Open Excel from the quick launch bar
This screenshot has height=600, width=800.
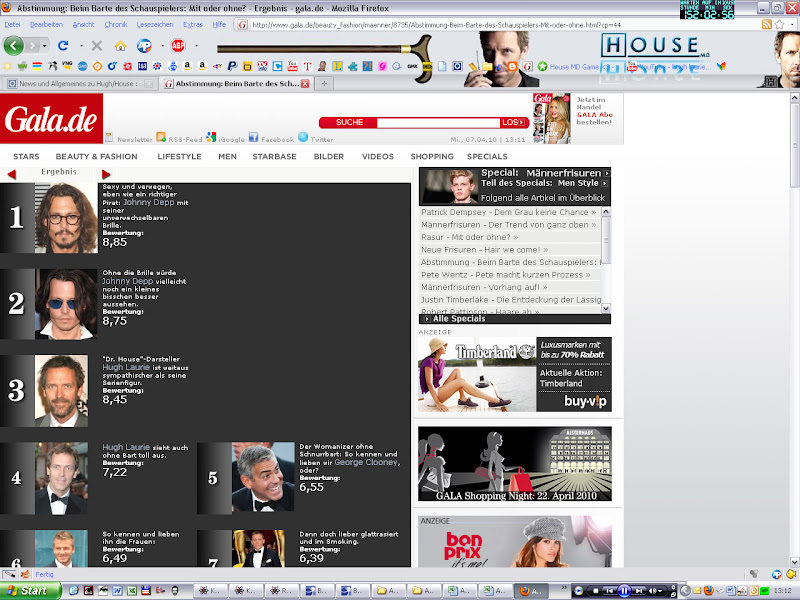tap(132, 590)
